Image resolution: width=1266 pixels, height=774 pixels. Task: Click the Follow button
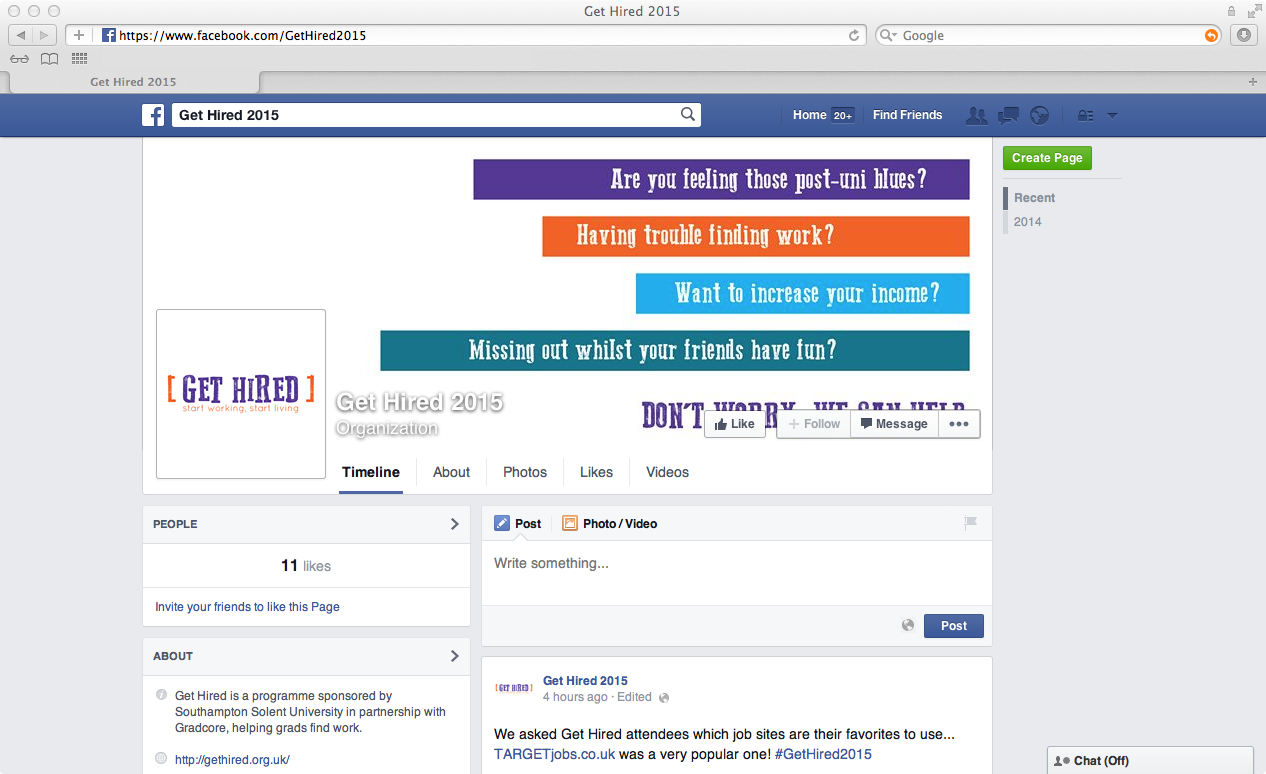pyautogui.click(x=813, y=424)
